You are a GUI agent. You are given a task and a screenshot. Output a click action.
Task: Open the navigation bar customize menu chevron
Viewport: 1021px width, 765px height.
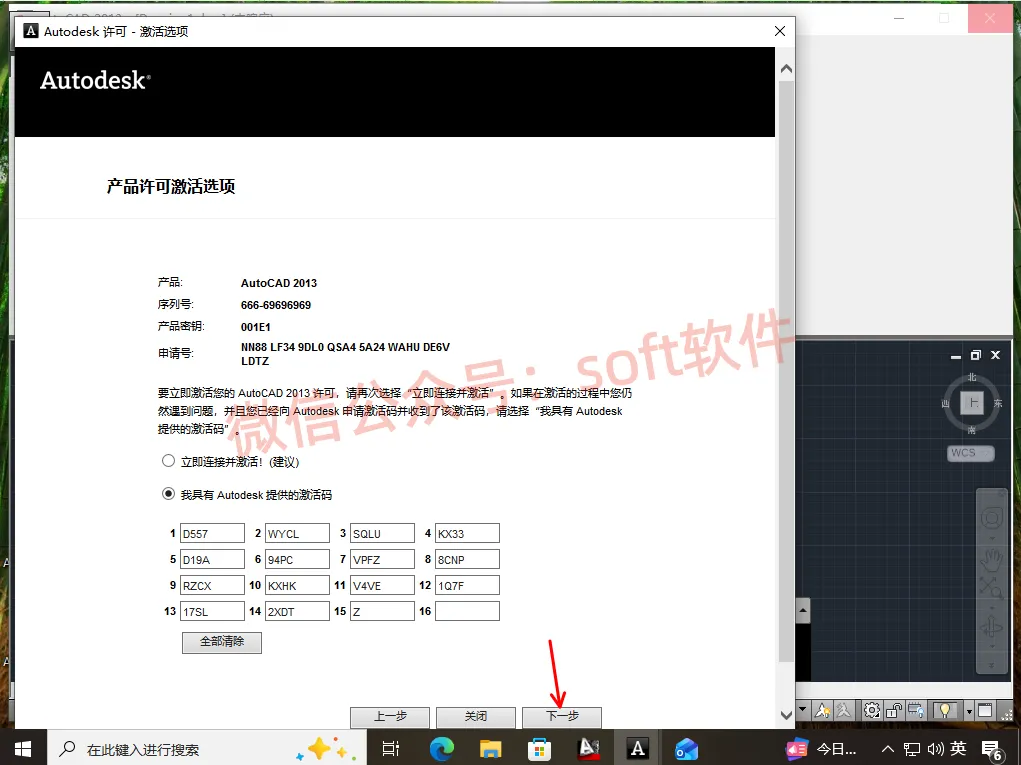[x=991, y=665]
